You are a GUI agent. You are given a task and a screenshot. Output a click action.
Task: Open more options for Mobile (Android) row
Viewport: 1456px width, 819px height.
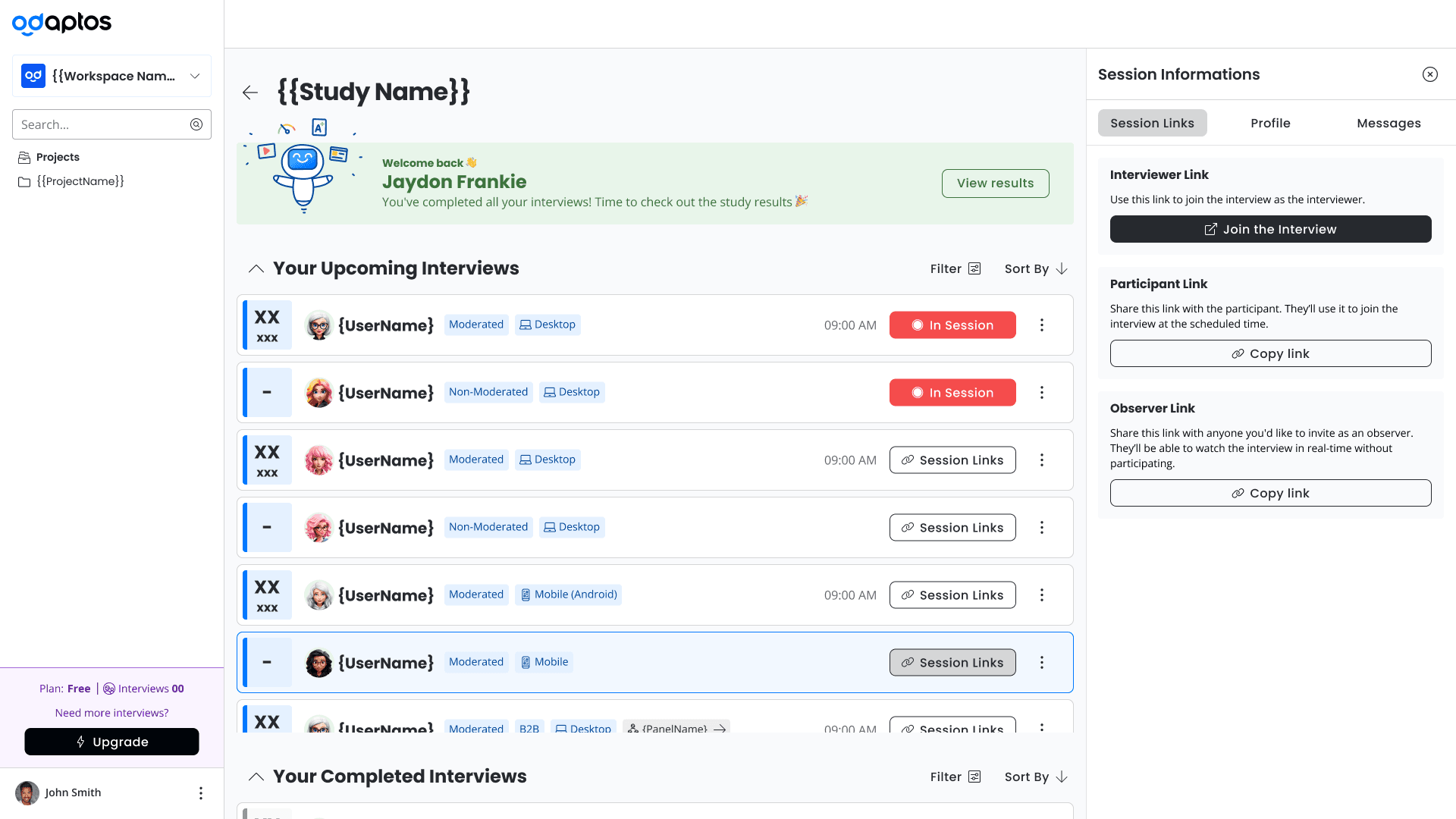point(1042,595)
